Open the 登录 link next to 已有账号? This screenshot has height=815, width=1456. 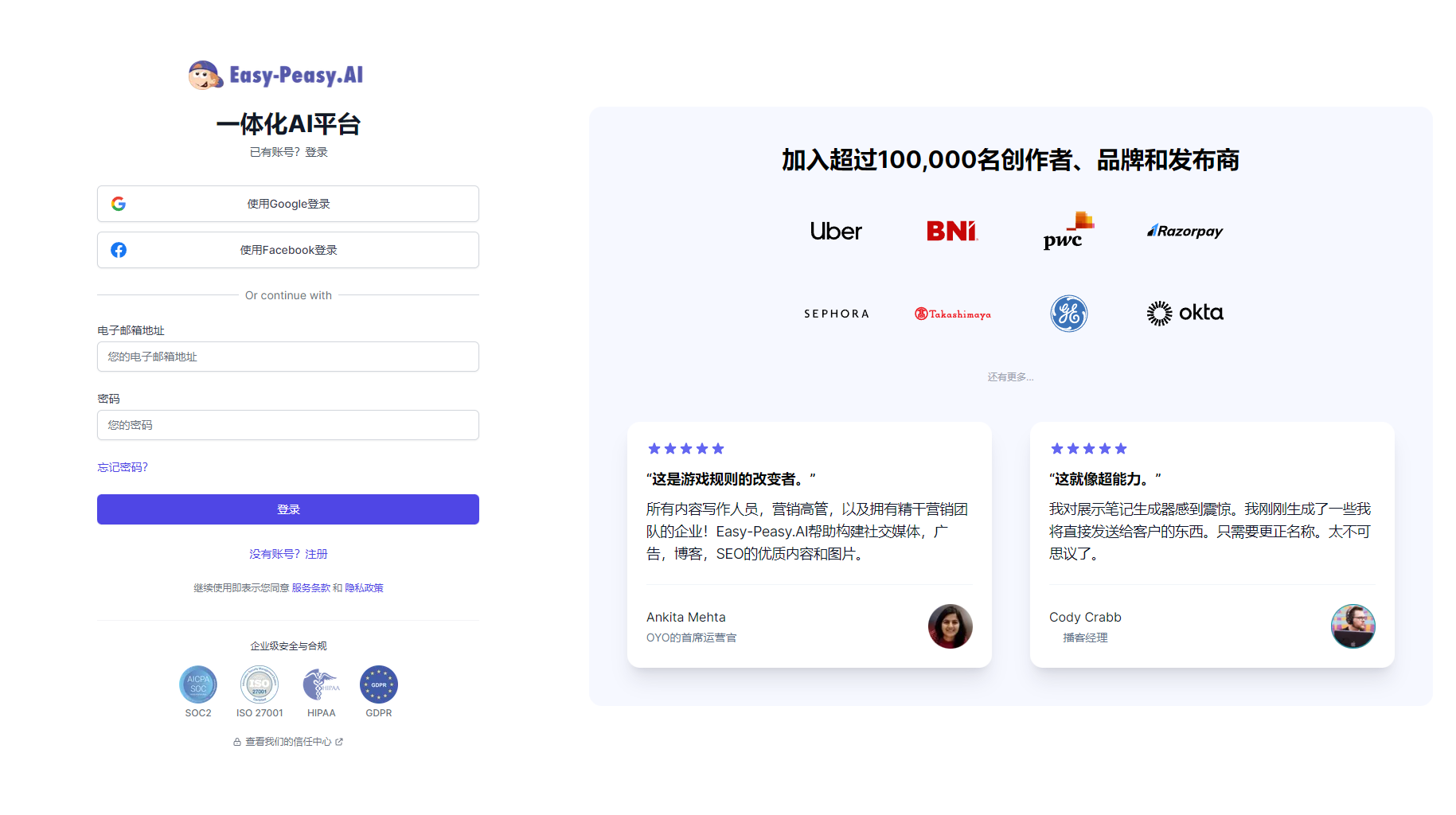317,151
